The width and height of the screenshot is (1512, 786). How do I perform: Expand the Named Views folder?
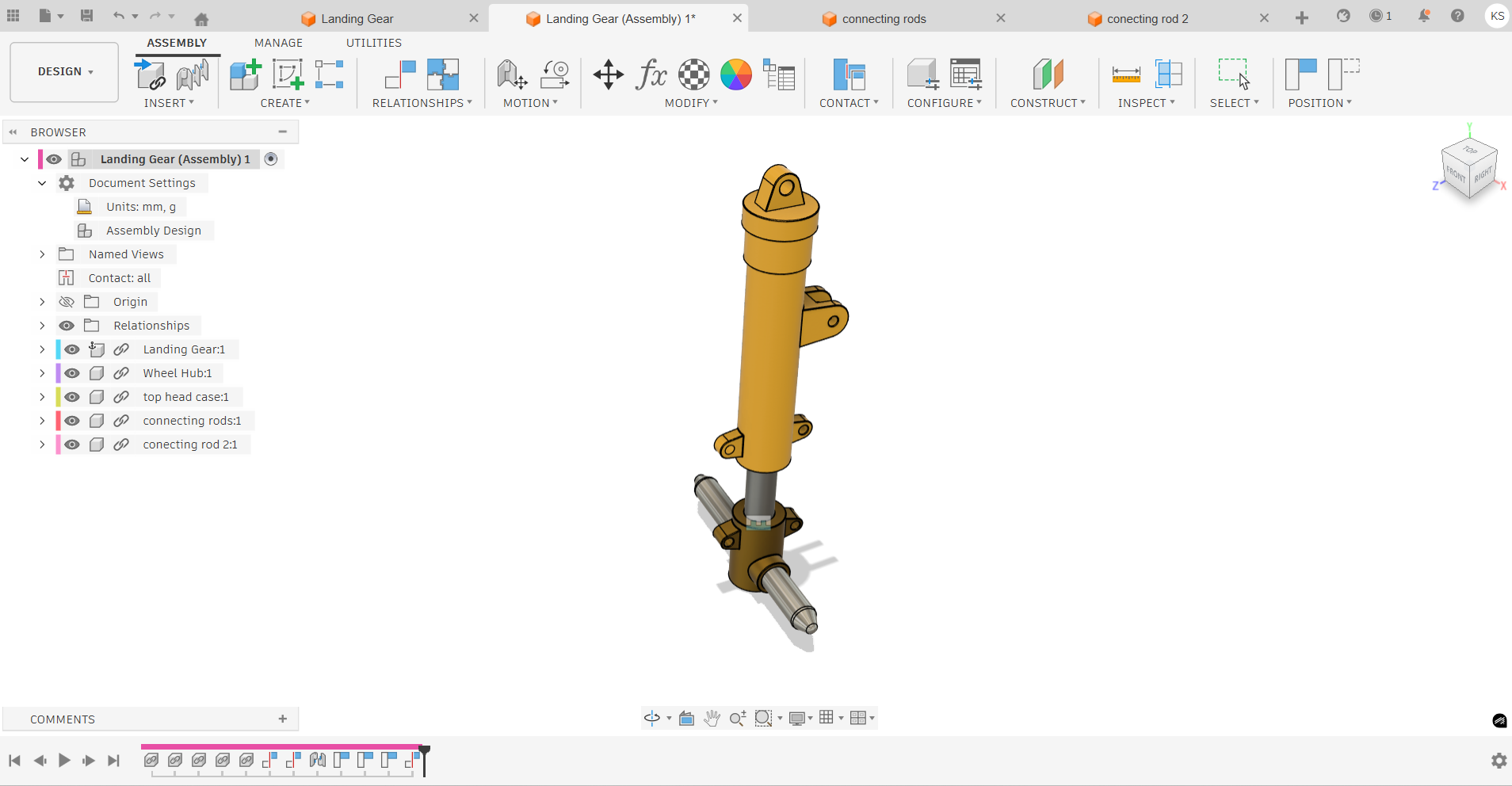(x=42, y=254)
